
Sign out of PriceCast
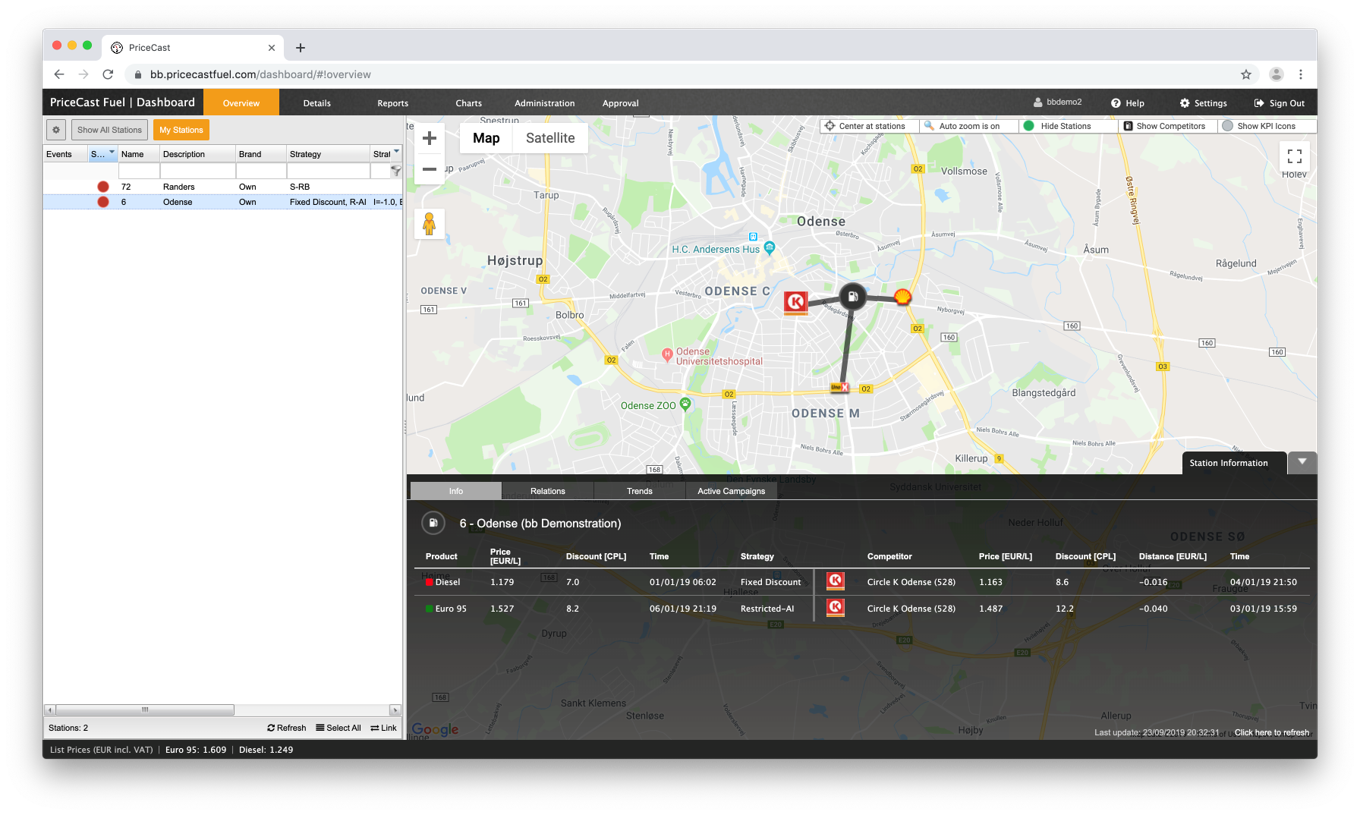point(1279,103)
